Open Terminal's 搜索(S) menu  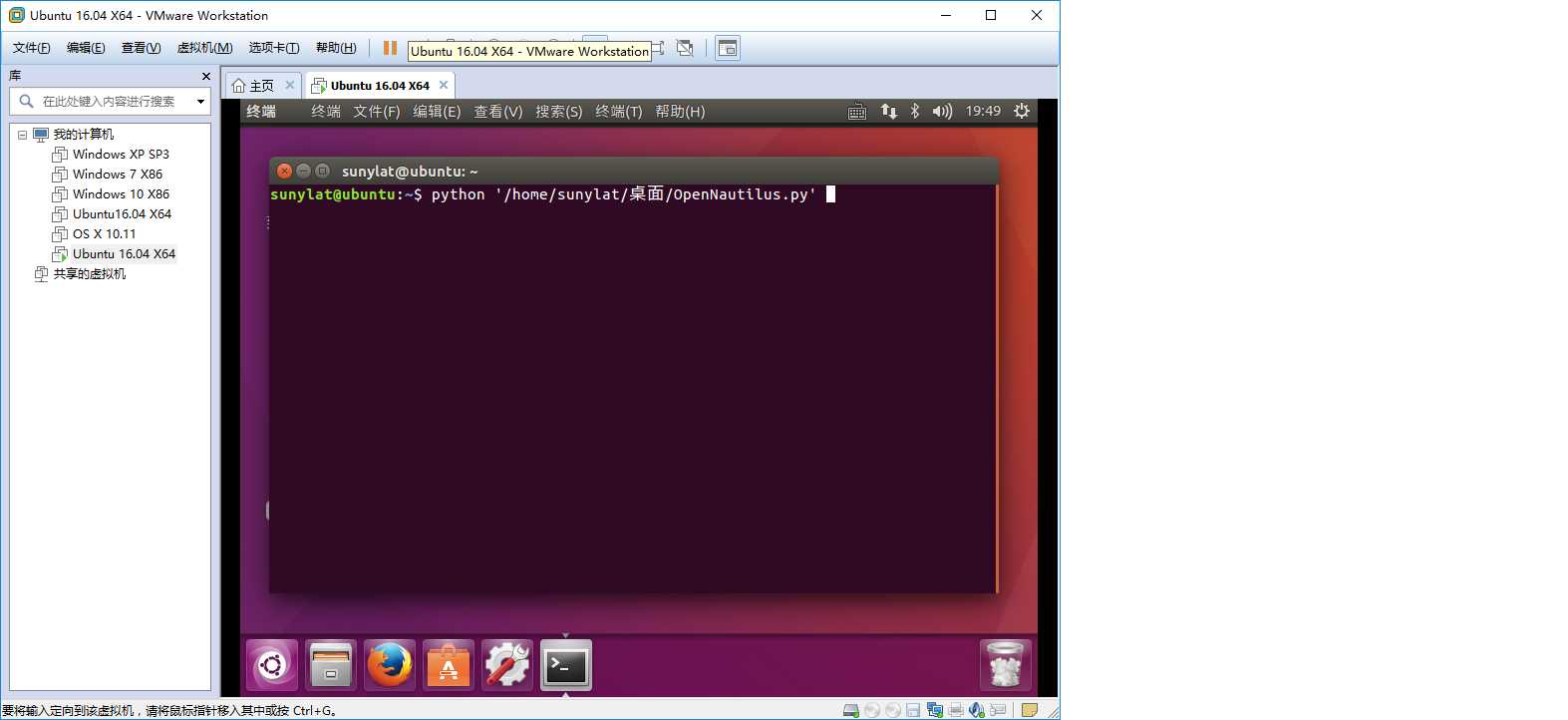[x=559, y=112]
